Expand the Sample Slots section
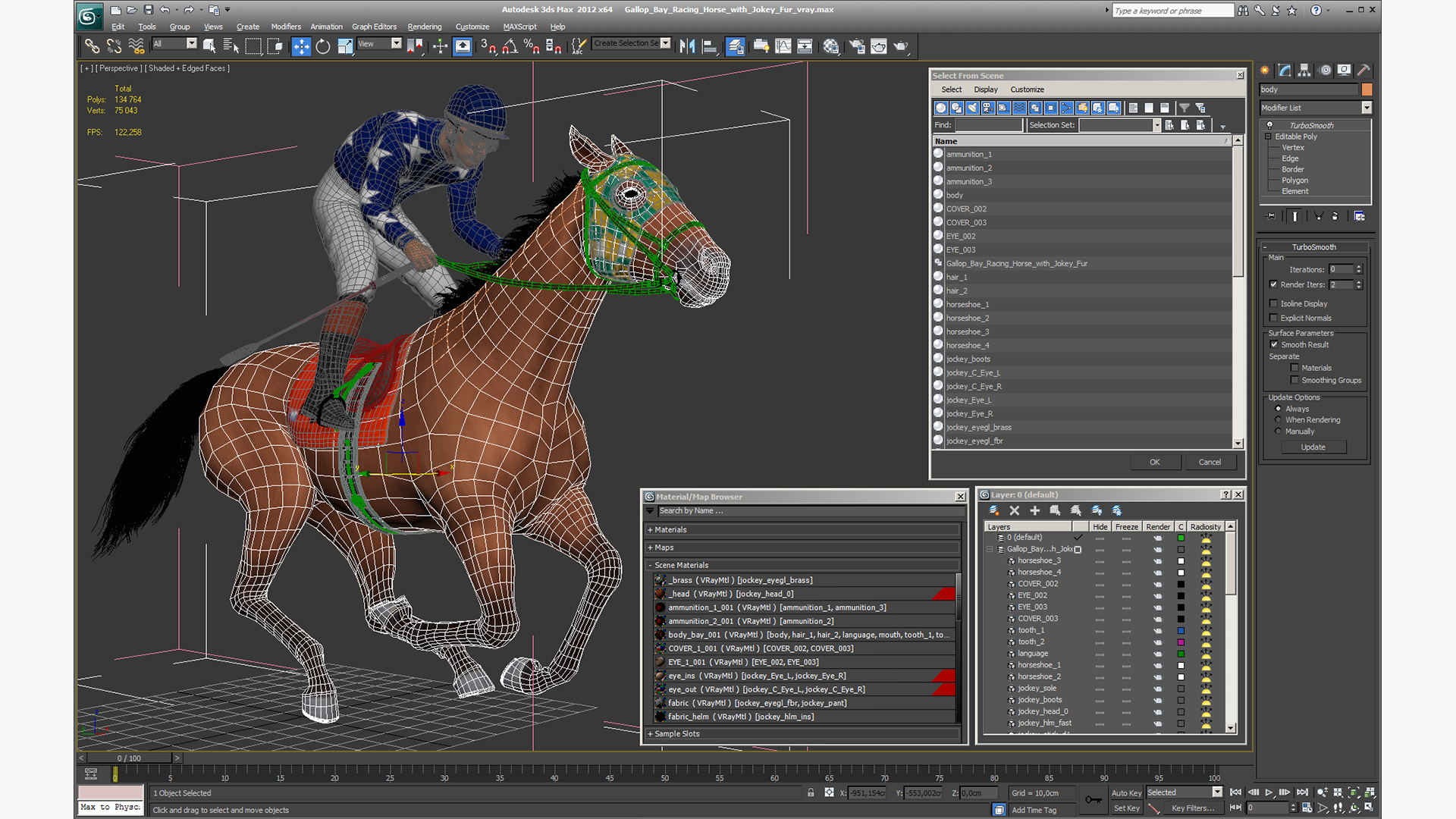The height and width of the screenshot is (819, 1456). point(676,734)
